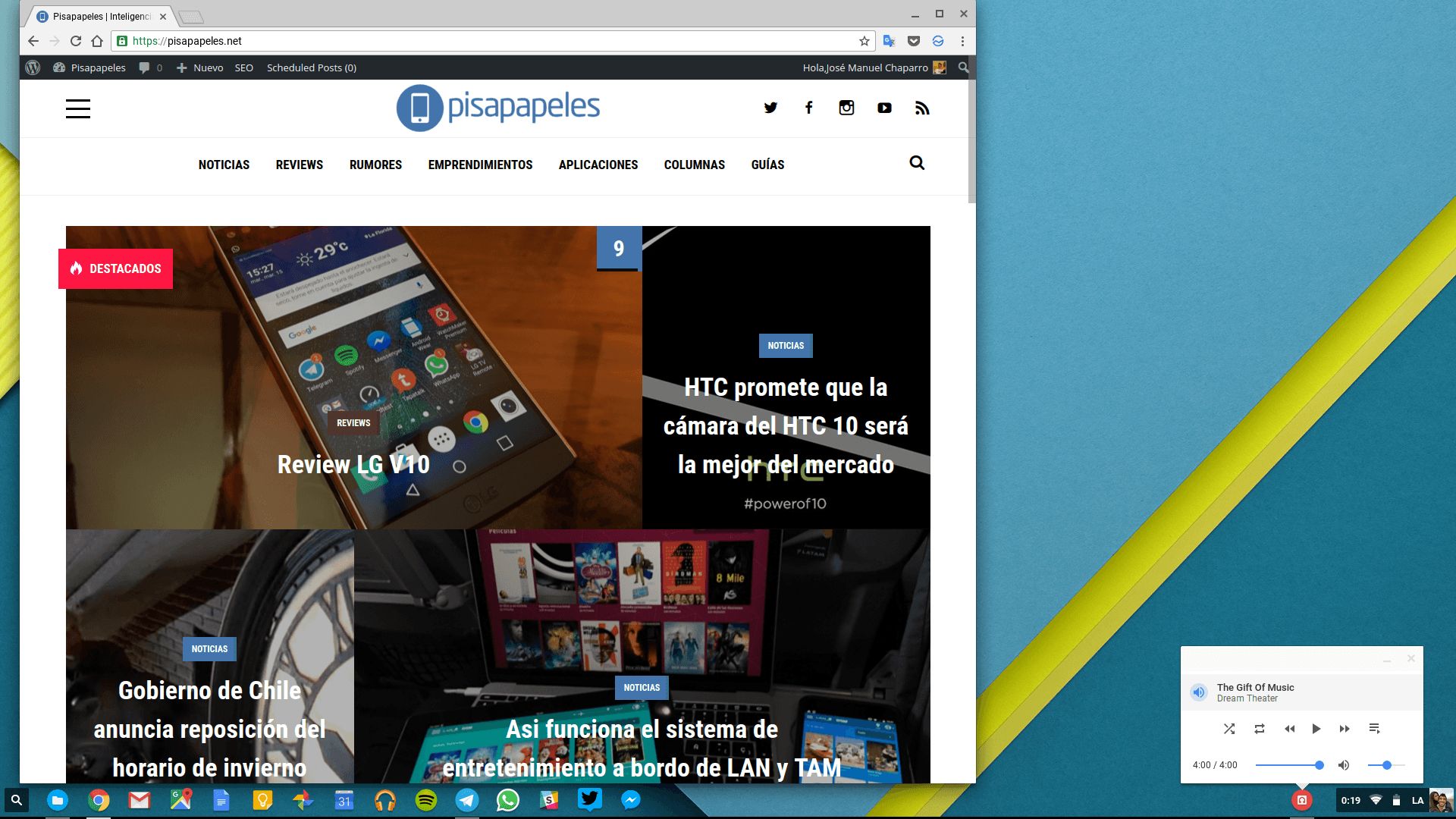Image resolution: width=1456 pixels, height=819 pixels.
Task: Open the COLUMNAS menu item
Action: (x=695, y=165)
